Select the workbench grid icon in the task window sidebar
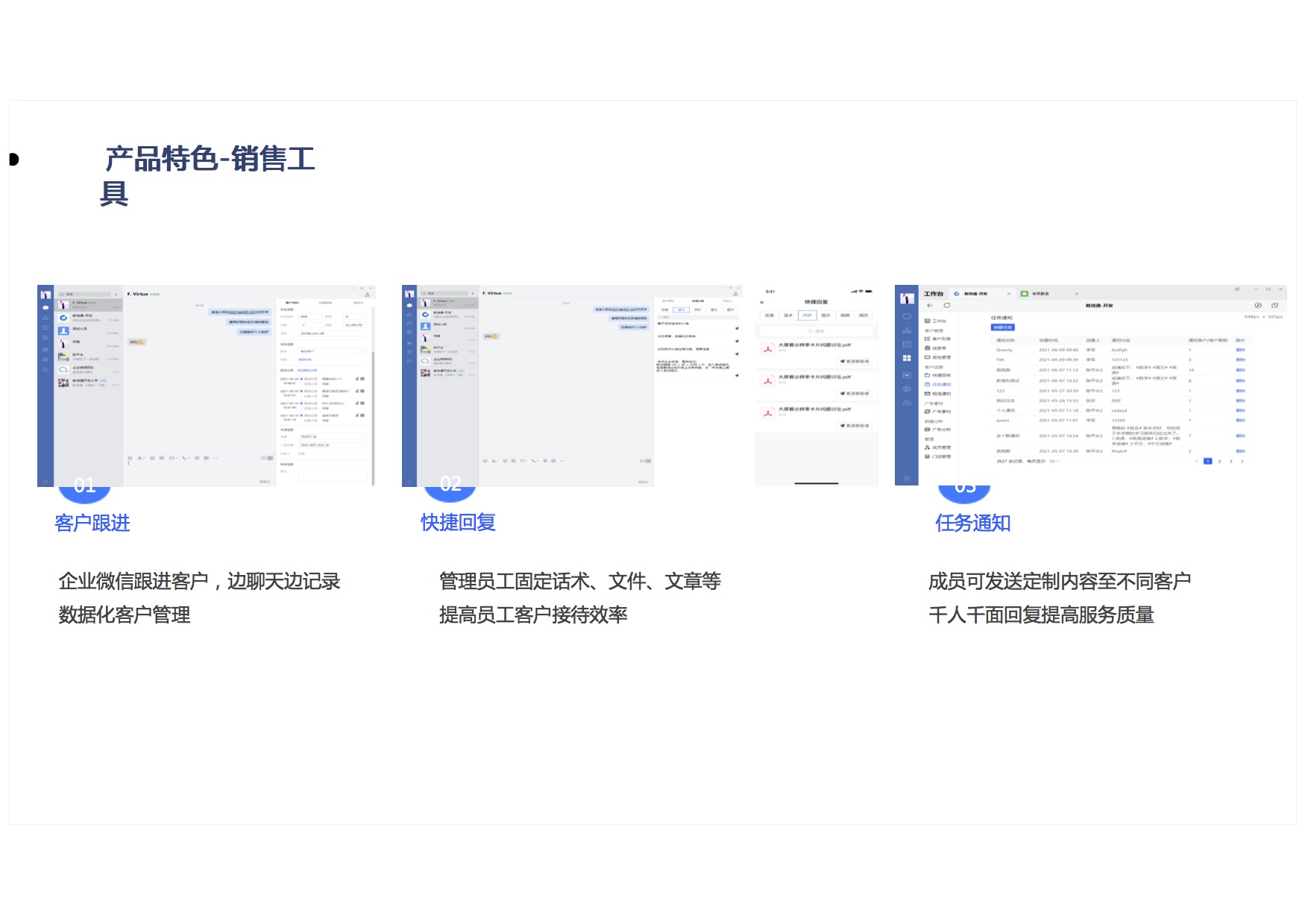This screenshot has width=1308, height=924. click(907, 358)
